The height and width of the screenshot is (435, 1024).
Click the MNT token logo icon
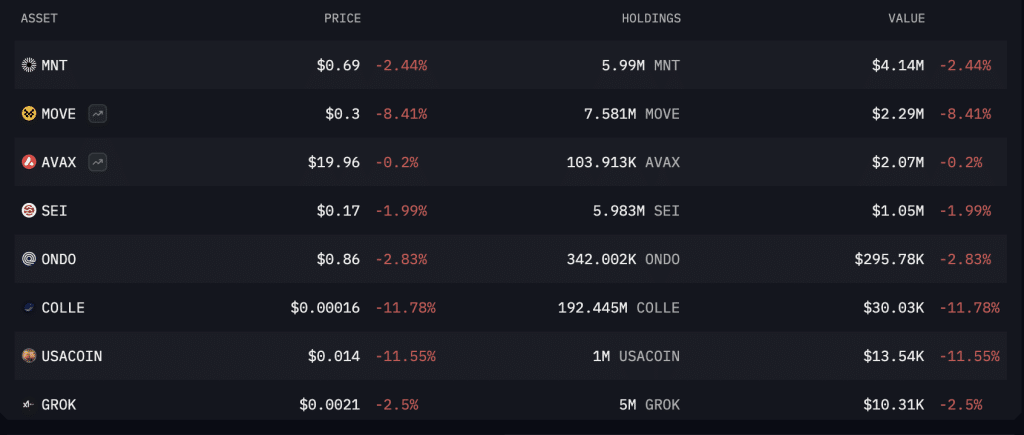[x=29, y=65]
